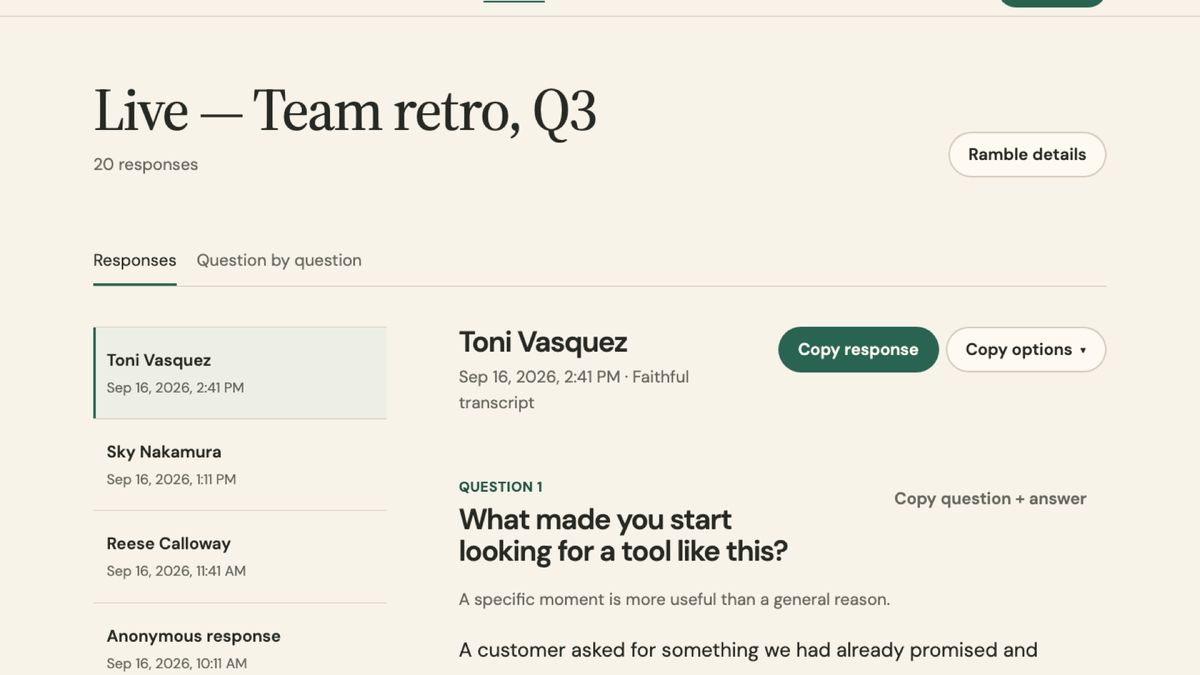Click Copy question + answer link
This screenshot has width=1200, height=675.
click(990, 499)
